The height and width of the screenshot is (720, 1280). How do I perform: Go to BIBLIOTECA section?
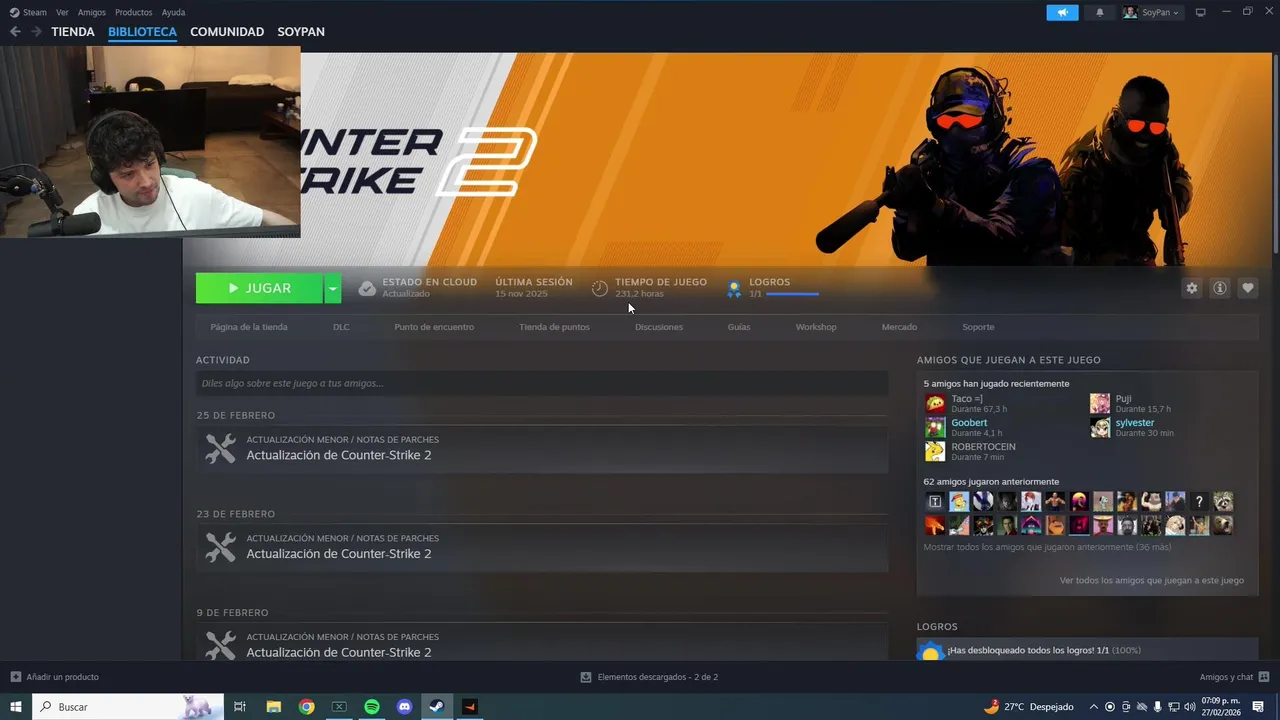point(142,32)
